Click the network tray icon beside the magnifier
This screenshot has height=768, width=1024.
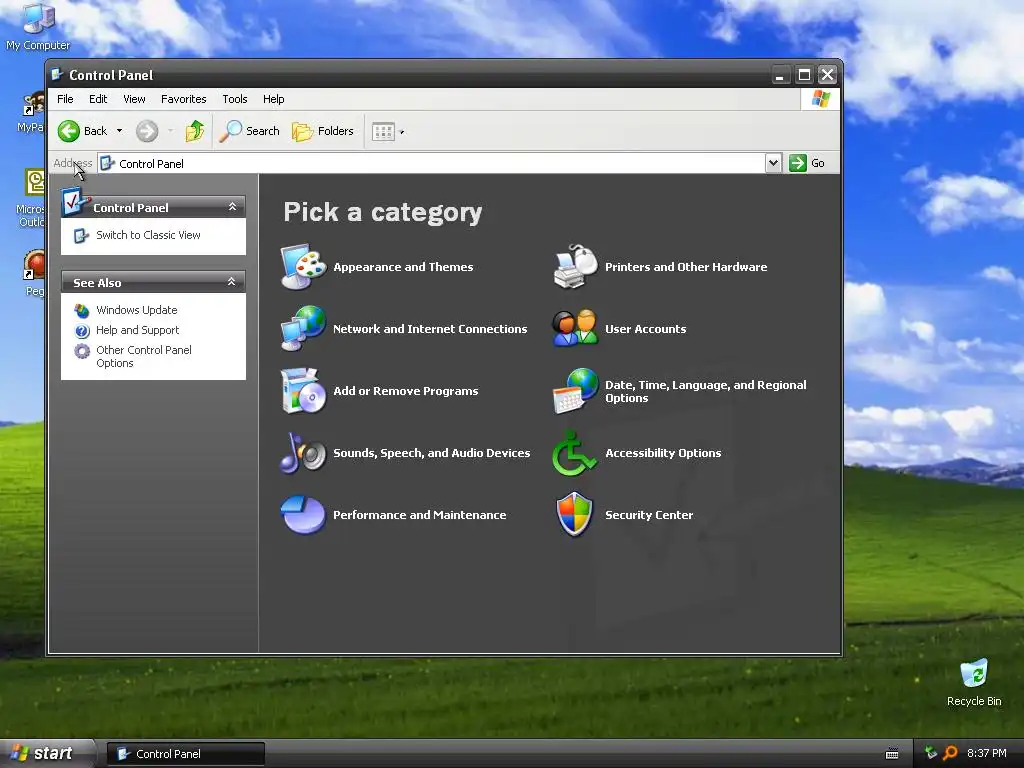(931, 753)
